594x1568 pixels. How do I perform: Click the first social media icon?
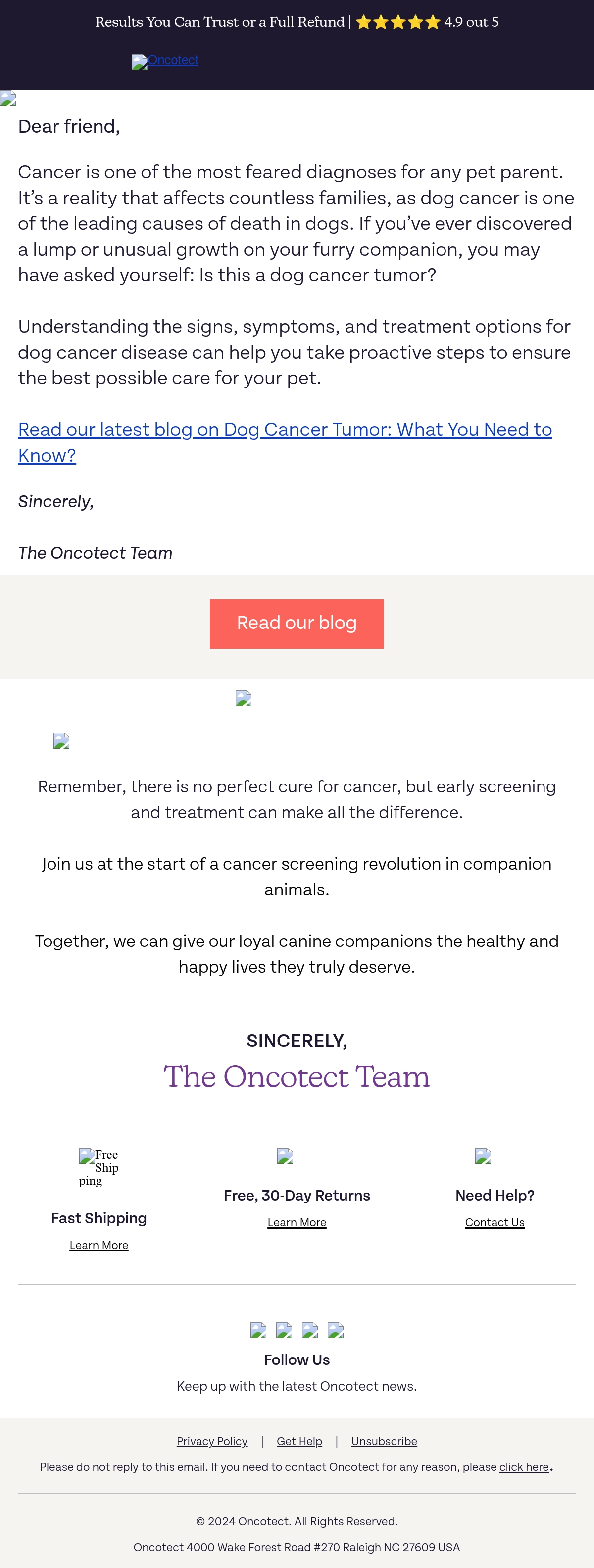(x=258, y=1330)
